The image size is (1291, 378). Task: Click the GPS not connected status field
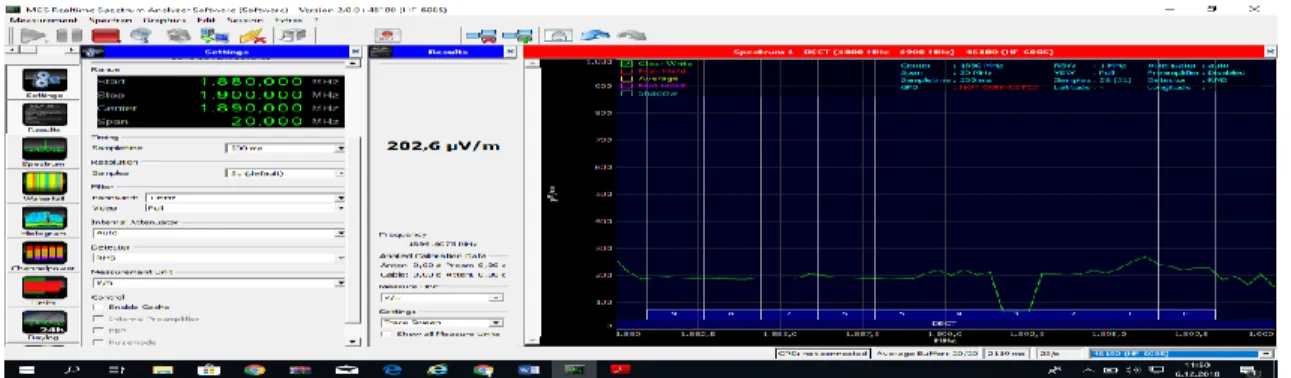(822, 353)
